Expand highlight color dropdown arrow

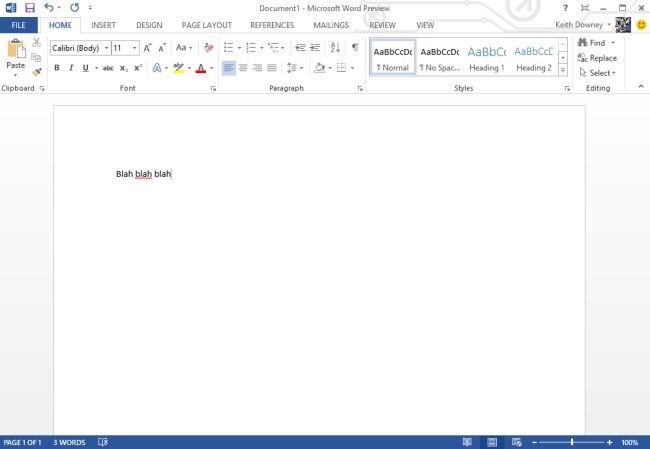[189, 68]
